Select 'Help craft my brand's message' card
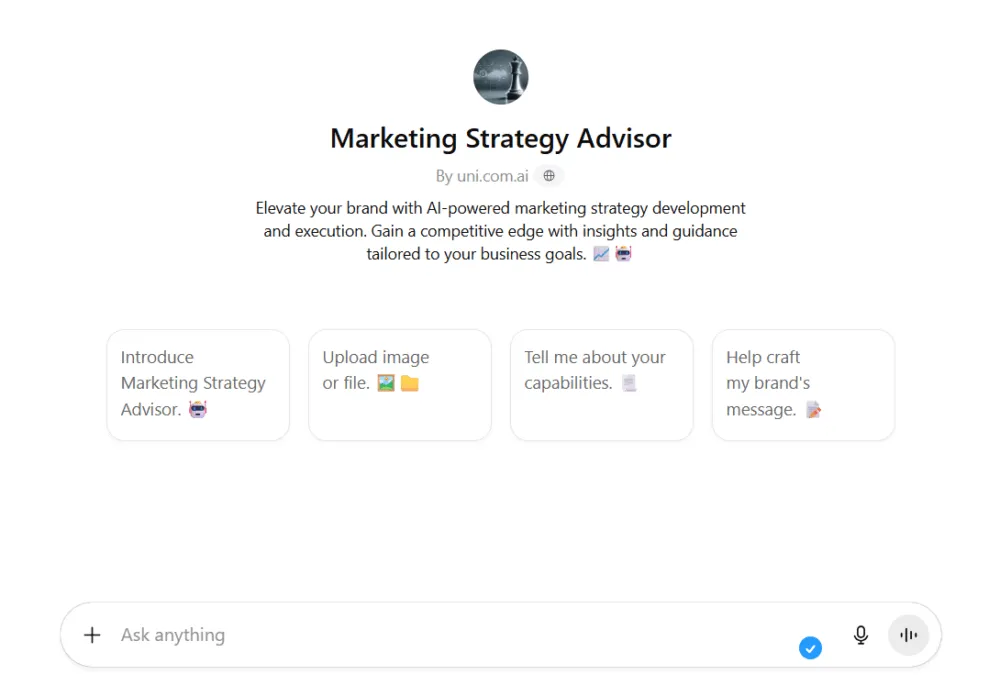The height and width of the screenshot is (685, 1000). [x=803, y=384]
